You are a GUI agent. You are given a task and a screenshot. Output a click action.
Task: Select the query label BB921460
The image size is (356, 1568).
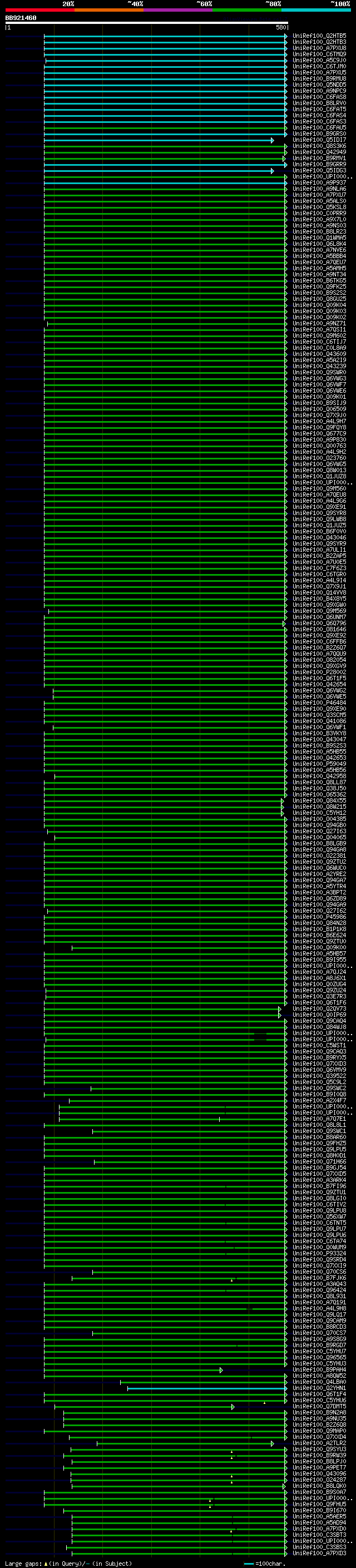point(21,18)
